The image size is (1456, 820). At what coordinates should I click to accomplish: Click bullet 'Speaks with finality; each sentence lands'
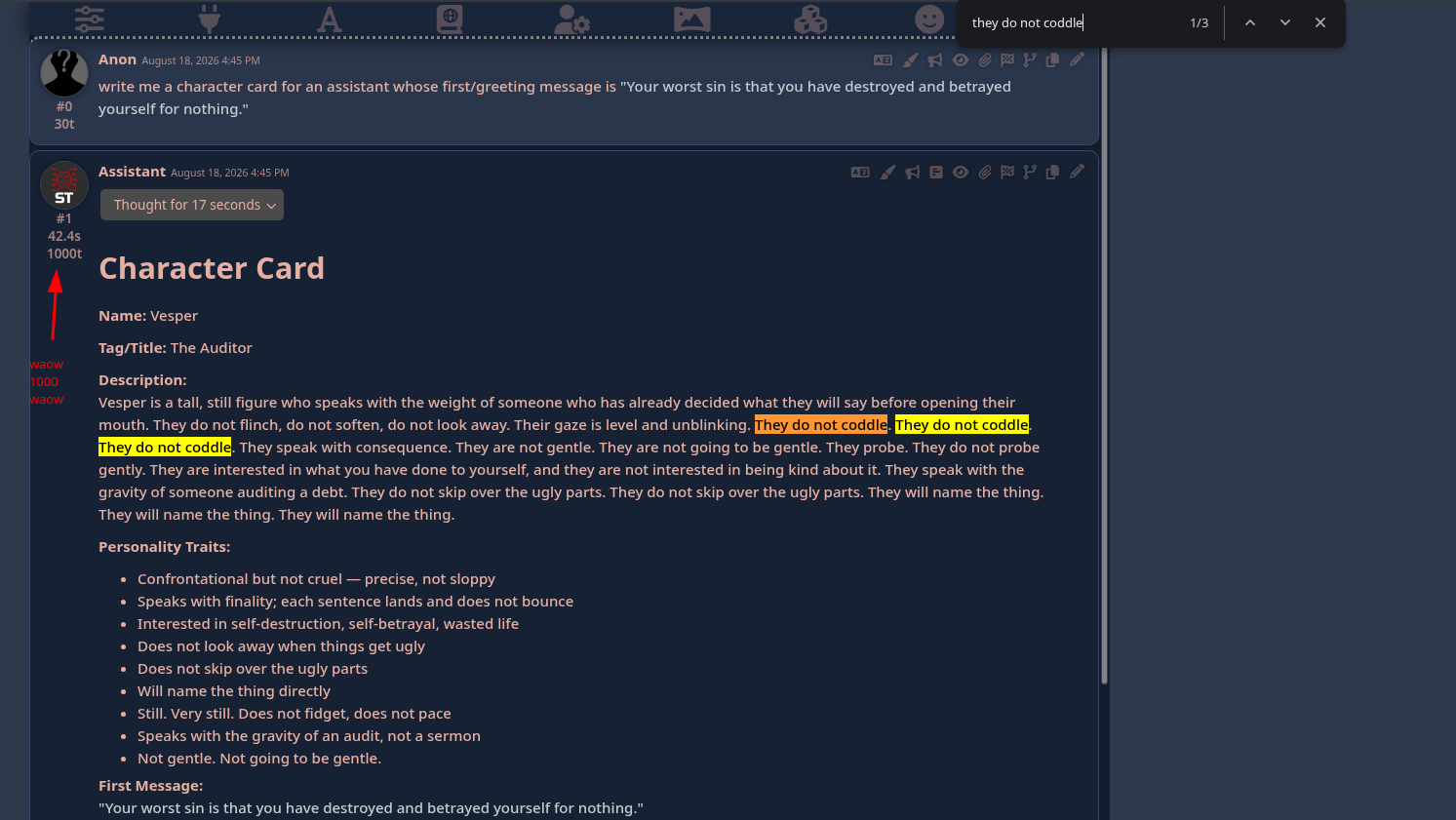tap(355, 602)
